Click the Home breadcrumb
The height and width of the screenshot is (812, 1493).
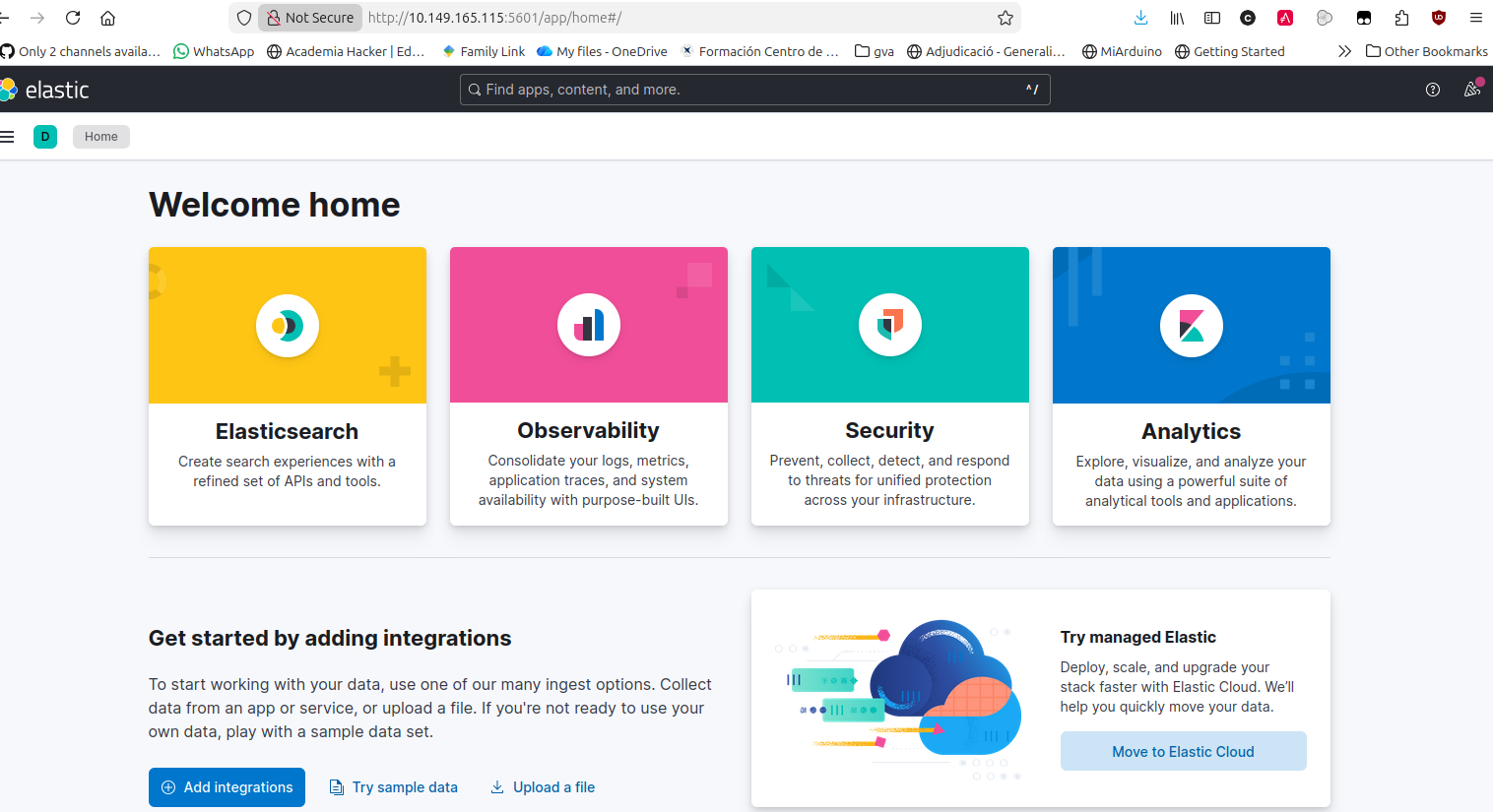pos(100,137)
